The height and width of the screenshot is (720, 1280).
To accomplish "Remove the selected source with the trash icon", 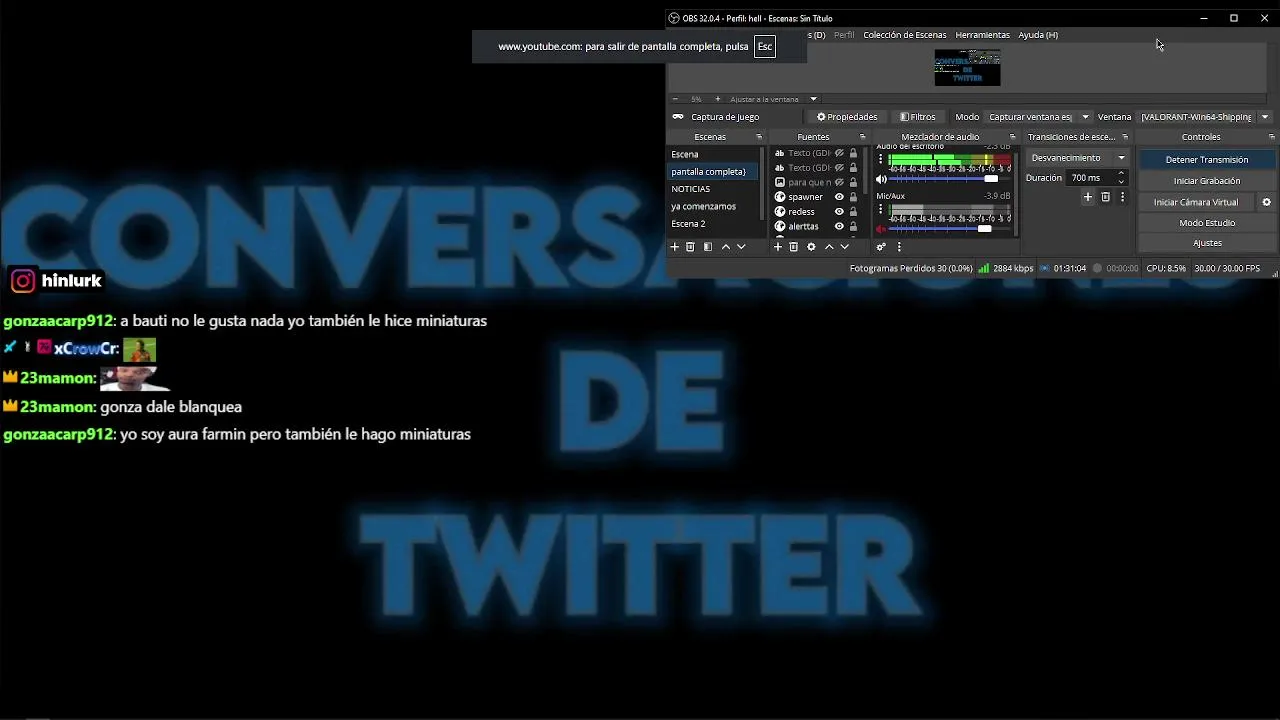I will tap(794, 247).
